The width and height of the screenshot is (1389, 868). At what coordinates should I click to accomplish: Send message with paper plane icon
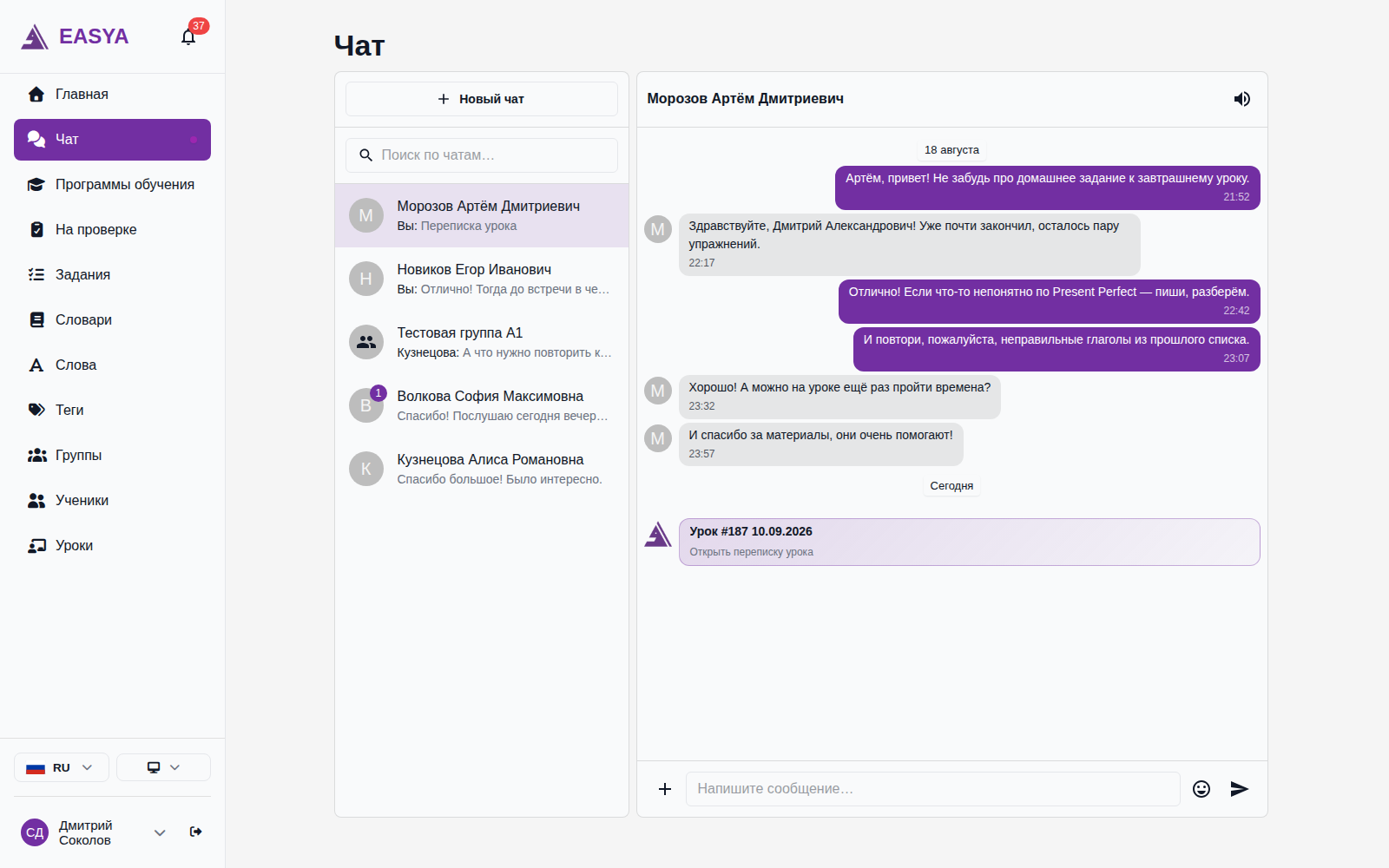click(x=1240, y=789)
